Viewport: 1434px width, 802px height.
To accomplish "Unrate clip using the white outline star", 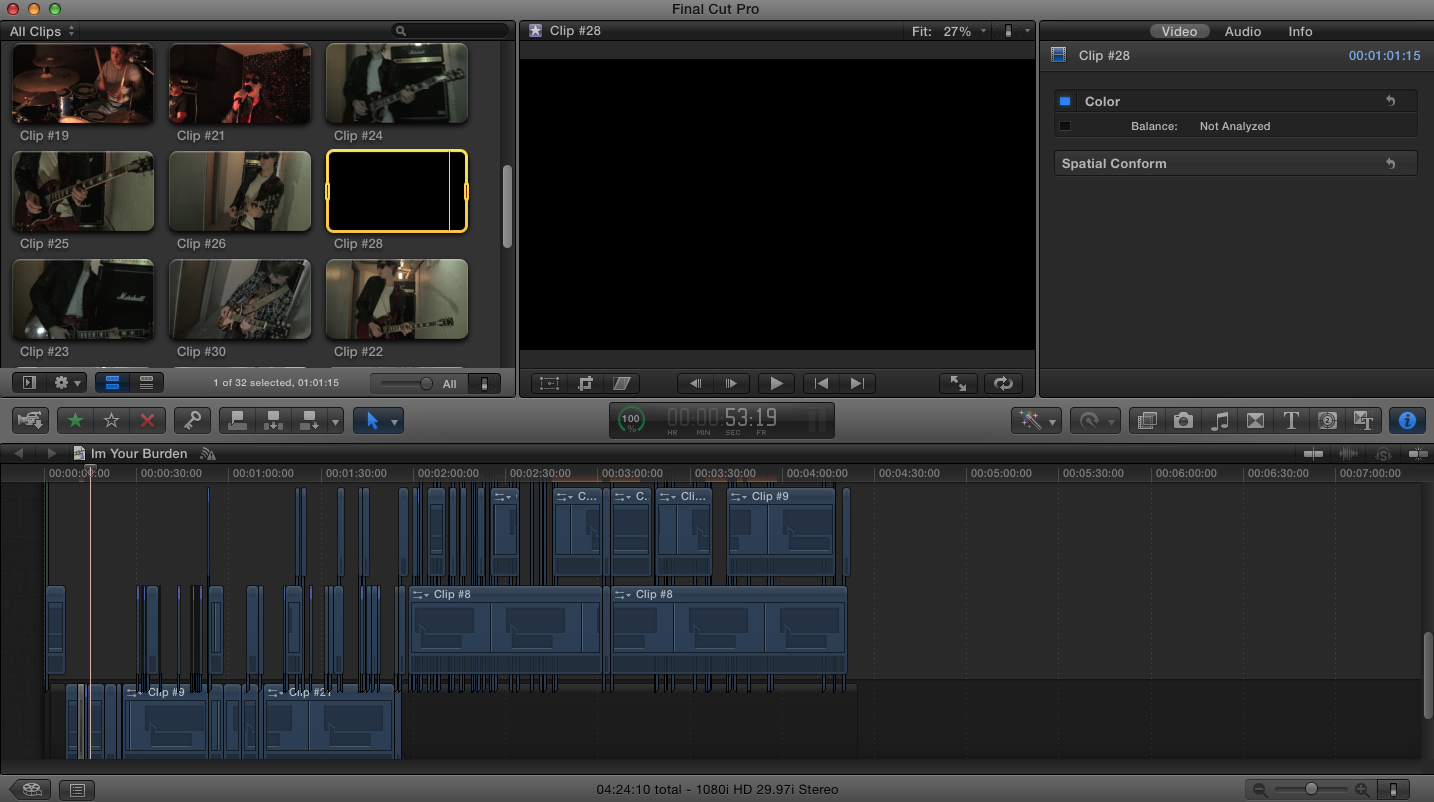I will click(x=111, y=421).
